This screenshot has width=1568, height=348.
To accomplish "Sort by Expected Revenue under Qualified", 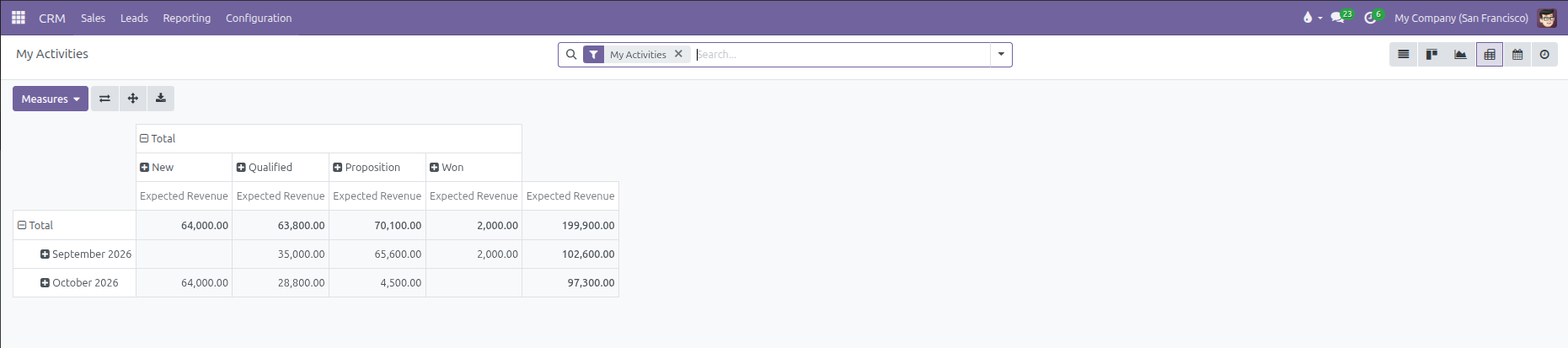I will [281, 195].
